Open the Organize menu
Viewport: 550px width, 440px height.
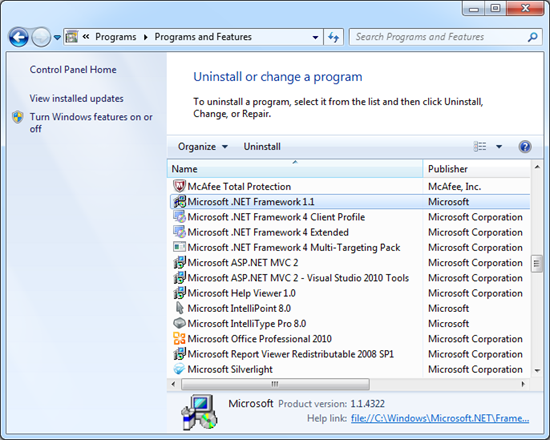(x=203, y=147)
